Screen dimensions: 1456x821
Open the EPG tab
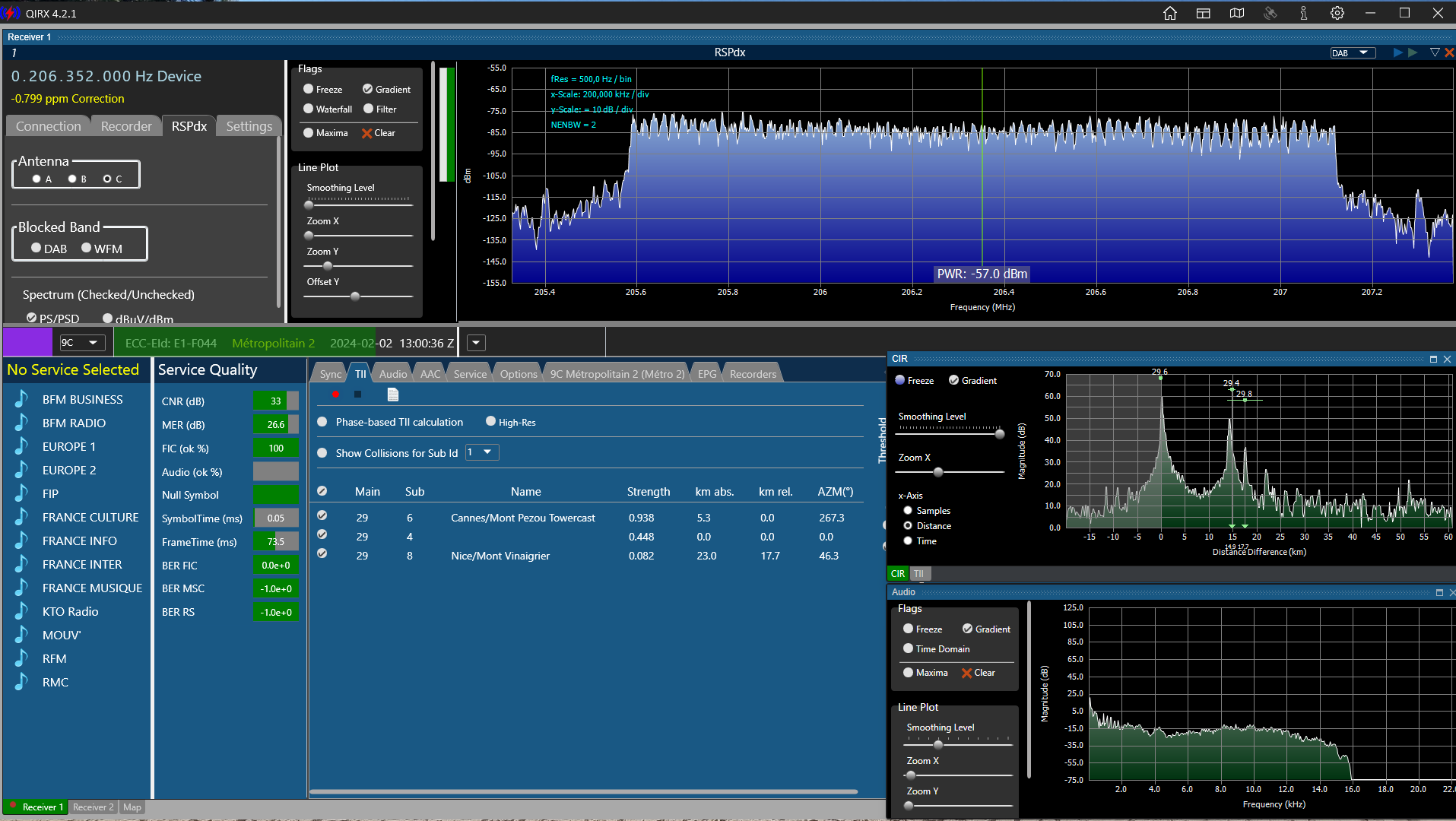point(707,373)
